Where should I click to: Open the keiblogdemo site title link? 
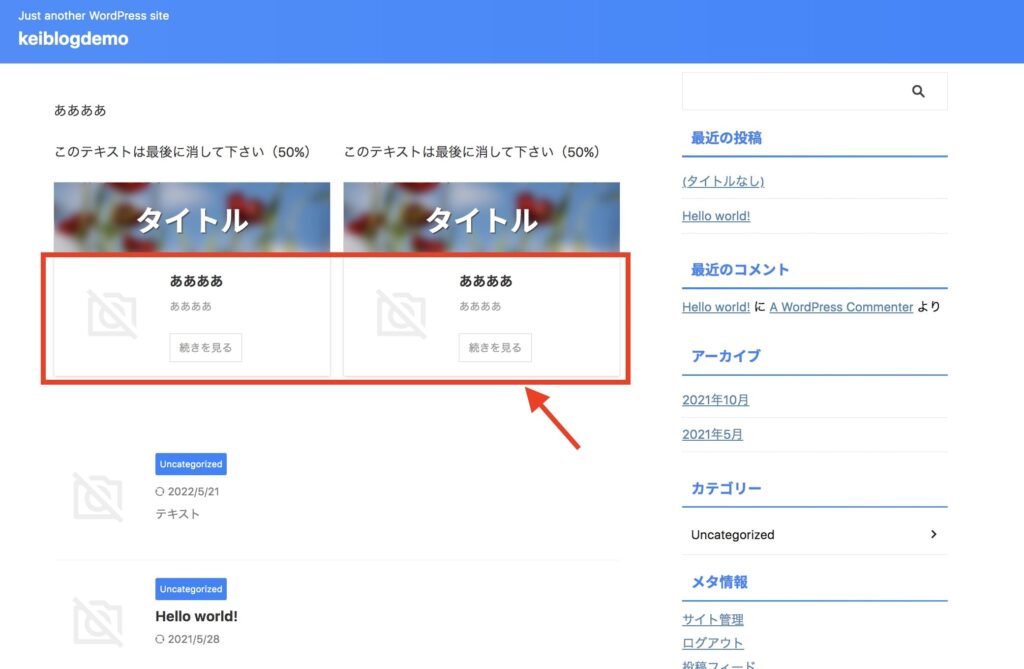(x=73, y=39)
